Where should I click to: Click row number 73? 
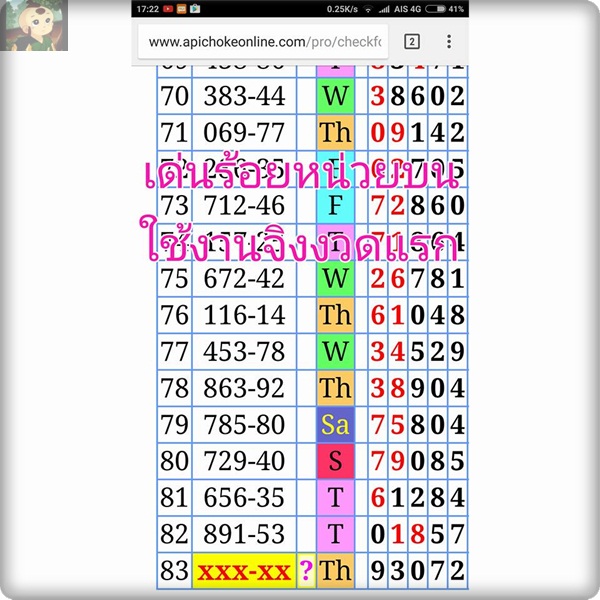(x=174, y=205)
